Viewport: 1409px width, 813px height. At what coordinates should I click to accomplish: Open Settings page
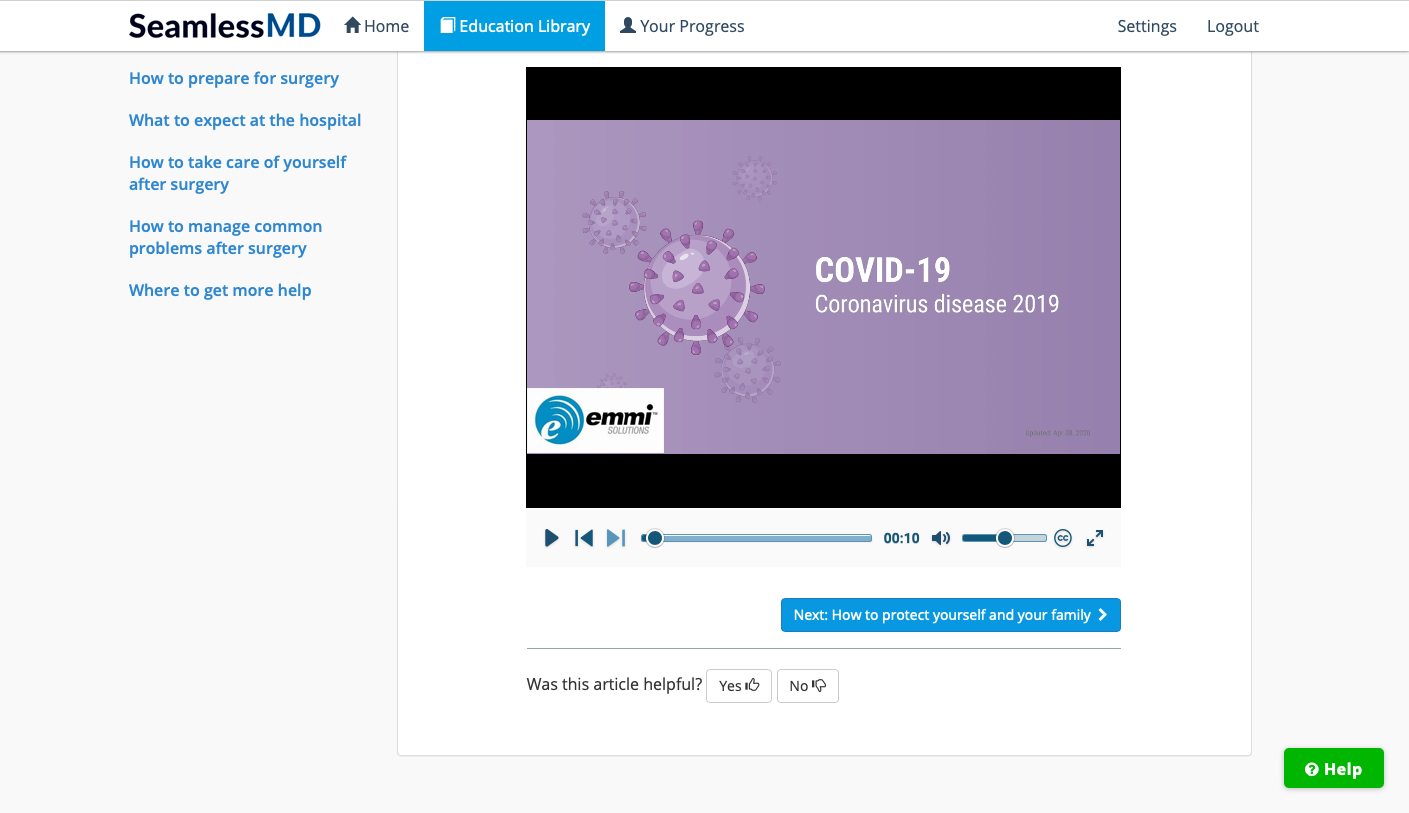click(1147, 26)
